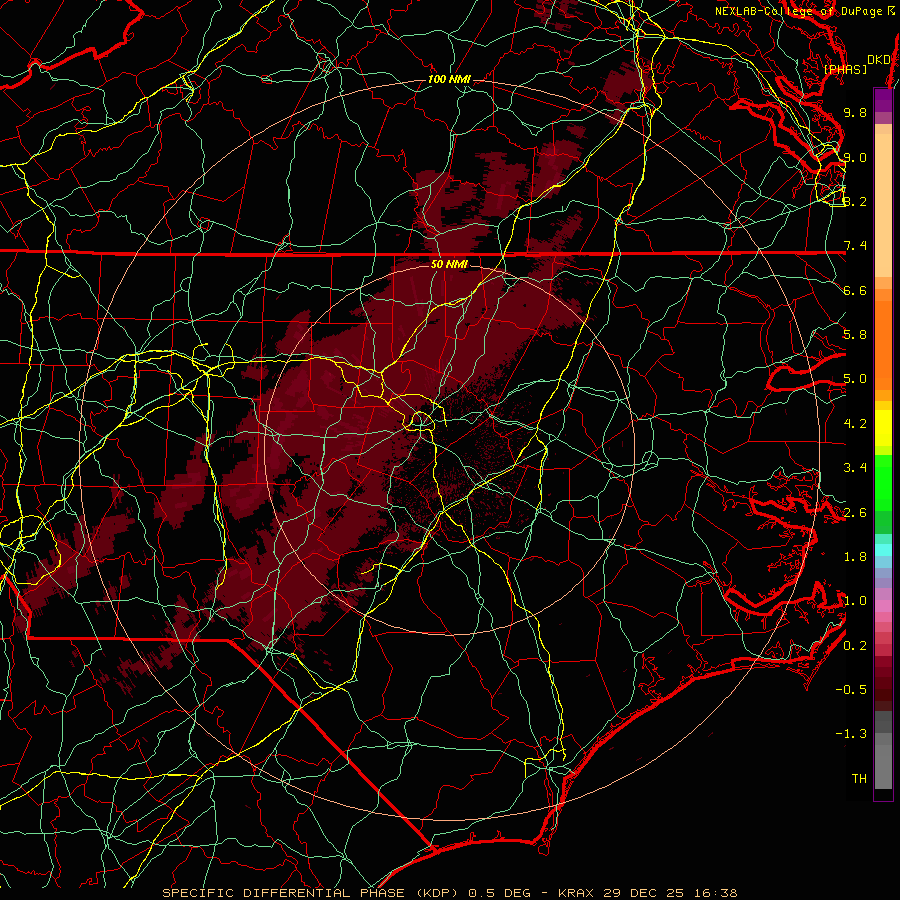Click the DKD label above the color scale
900x900 pixels.
tap(878, 59)
